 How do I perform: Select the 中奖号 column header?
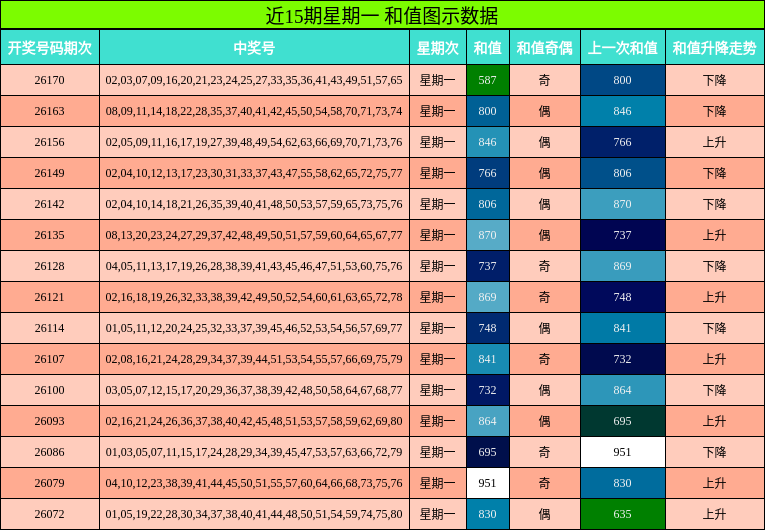coord(254,47)
